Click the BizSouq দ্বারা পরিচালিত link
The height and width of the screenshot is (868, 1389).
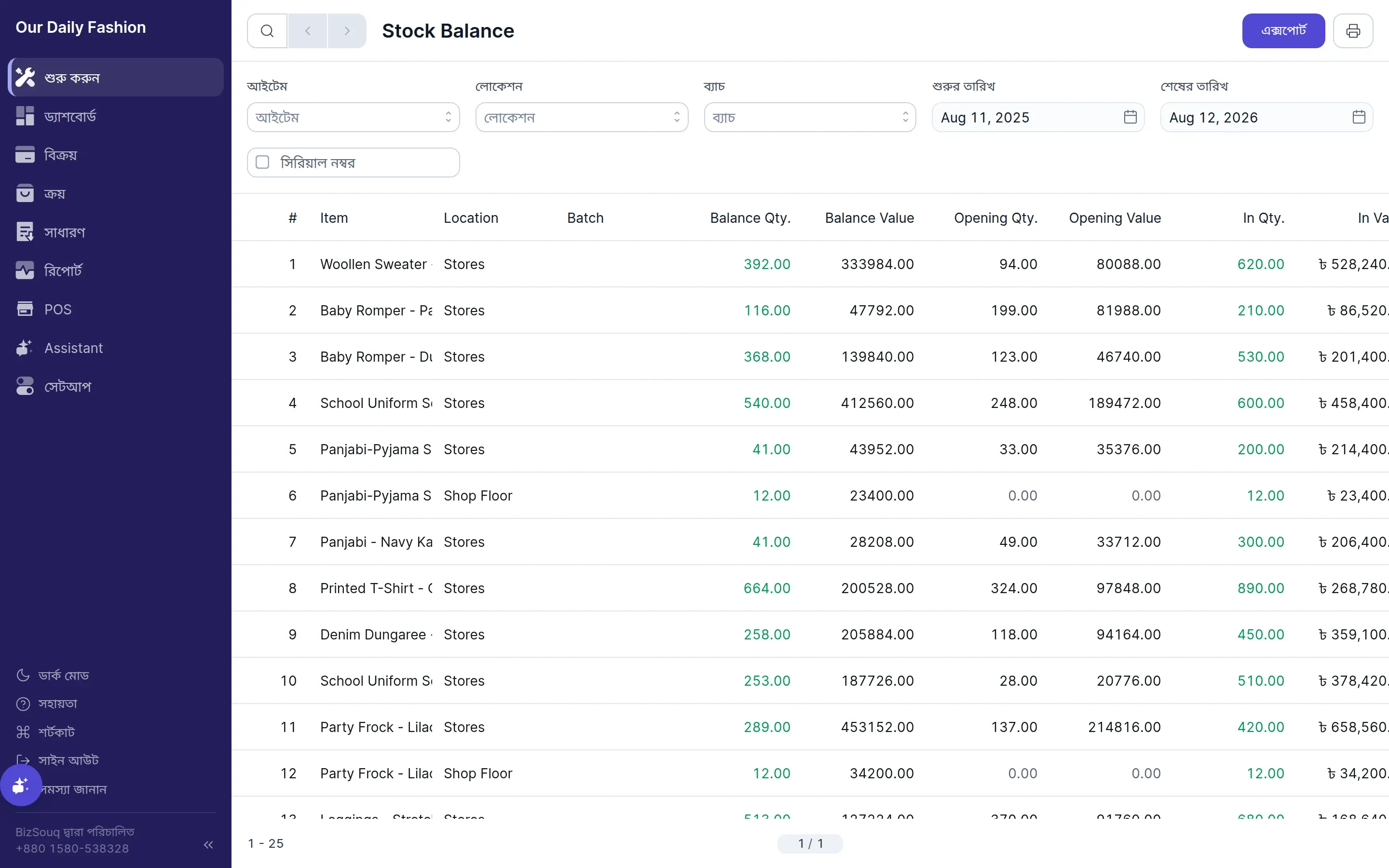[x=75, y=832]
